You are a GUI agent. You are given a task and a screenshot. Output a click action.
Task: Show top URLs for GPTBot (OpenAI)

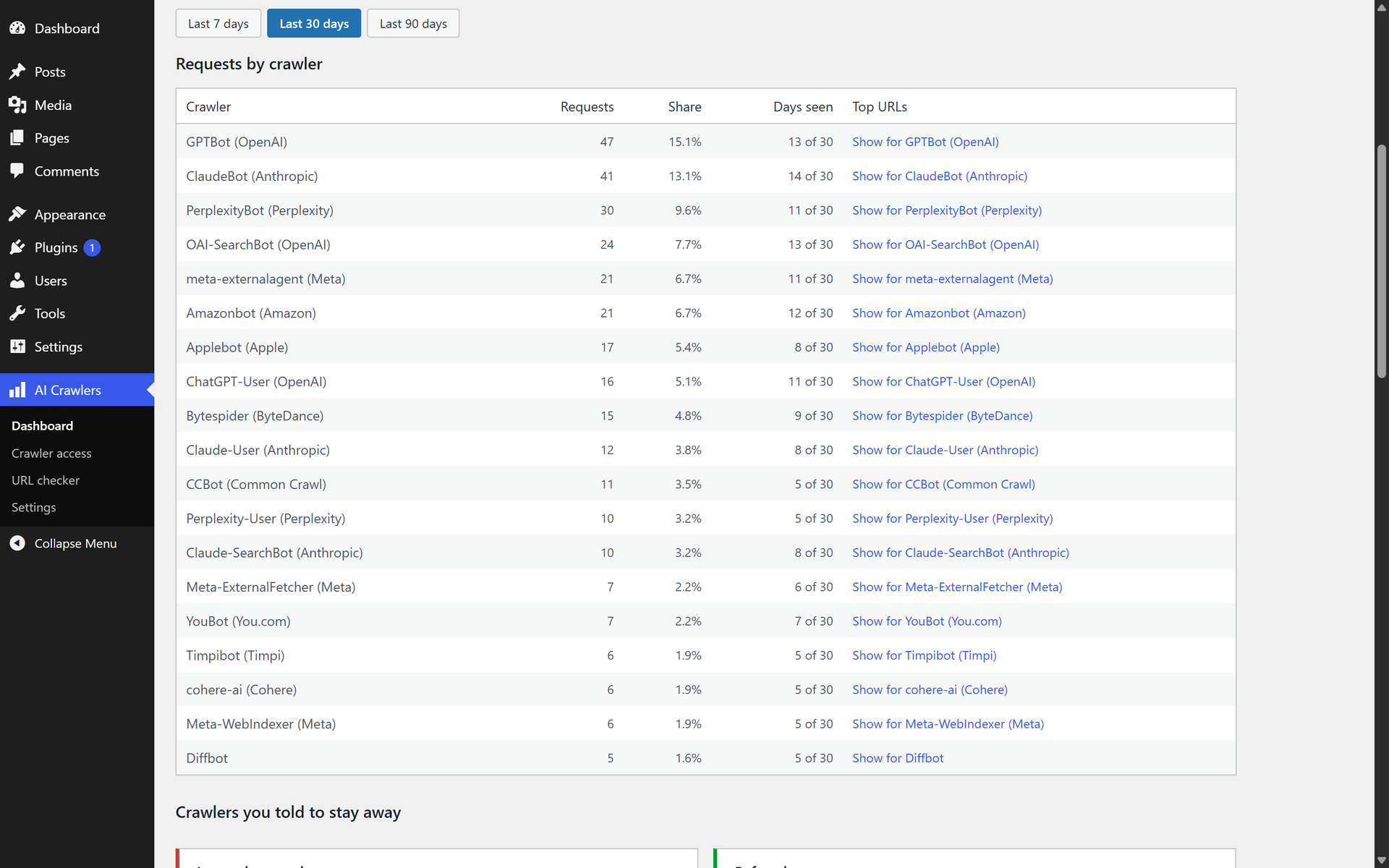point(925,142)
